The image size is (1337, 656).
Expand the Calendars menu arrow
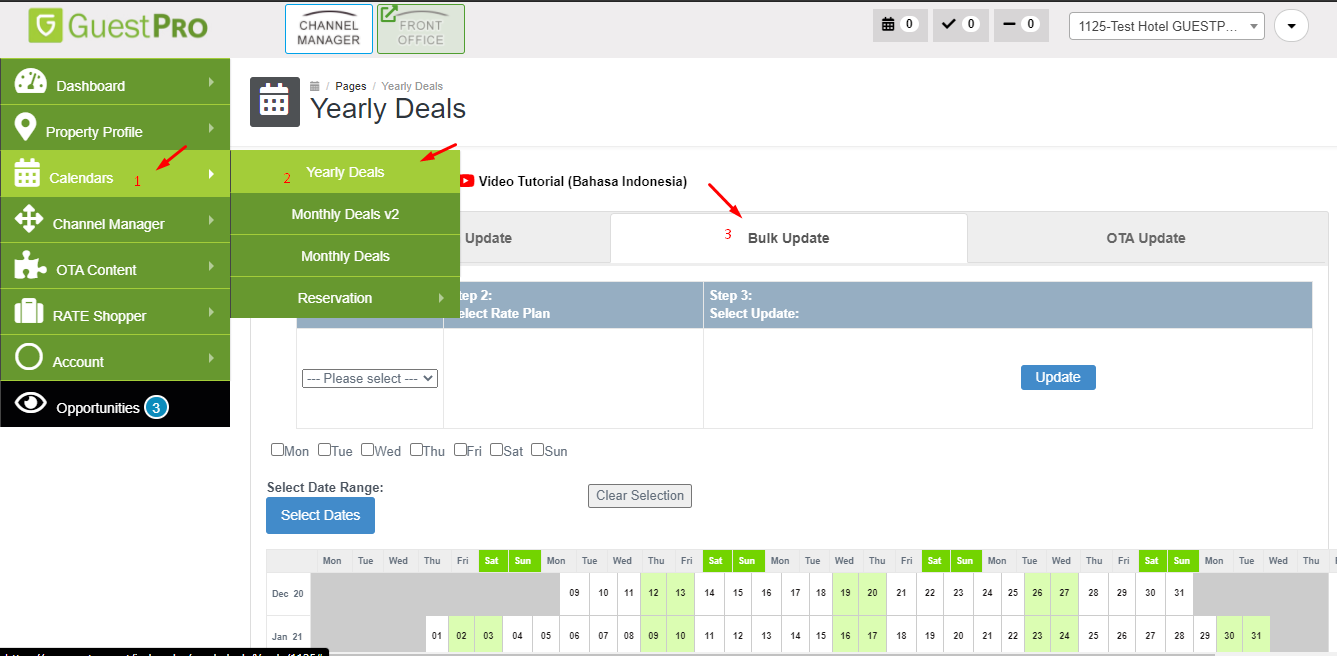click(211, 175)
